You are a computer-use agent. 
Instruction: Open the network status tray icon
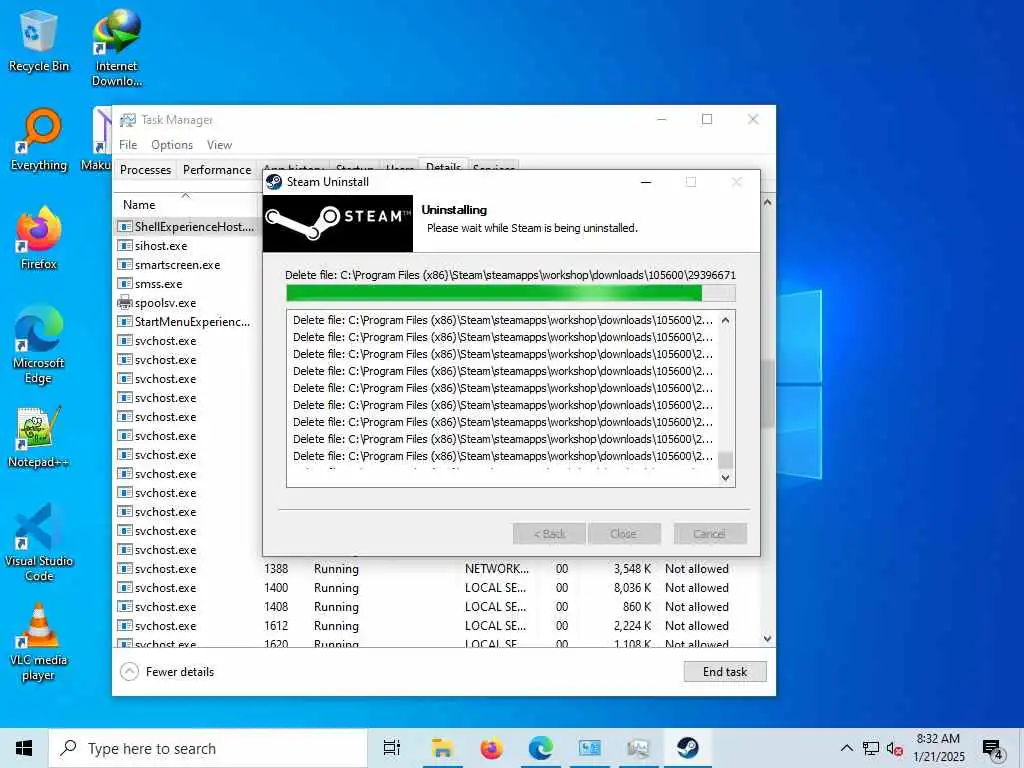click(x=871, y=748)
